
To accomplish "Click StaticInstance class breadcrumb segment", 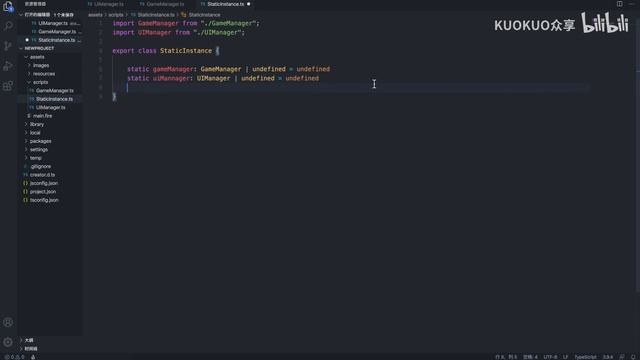I will point(201,15).
